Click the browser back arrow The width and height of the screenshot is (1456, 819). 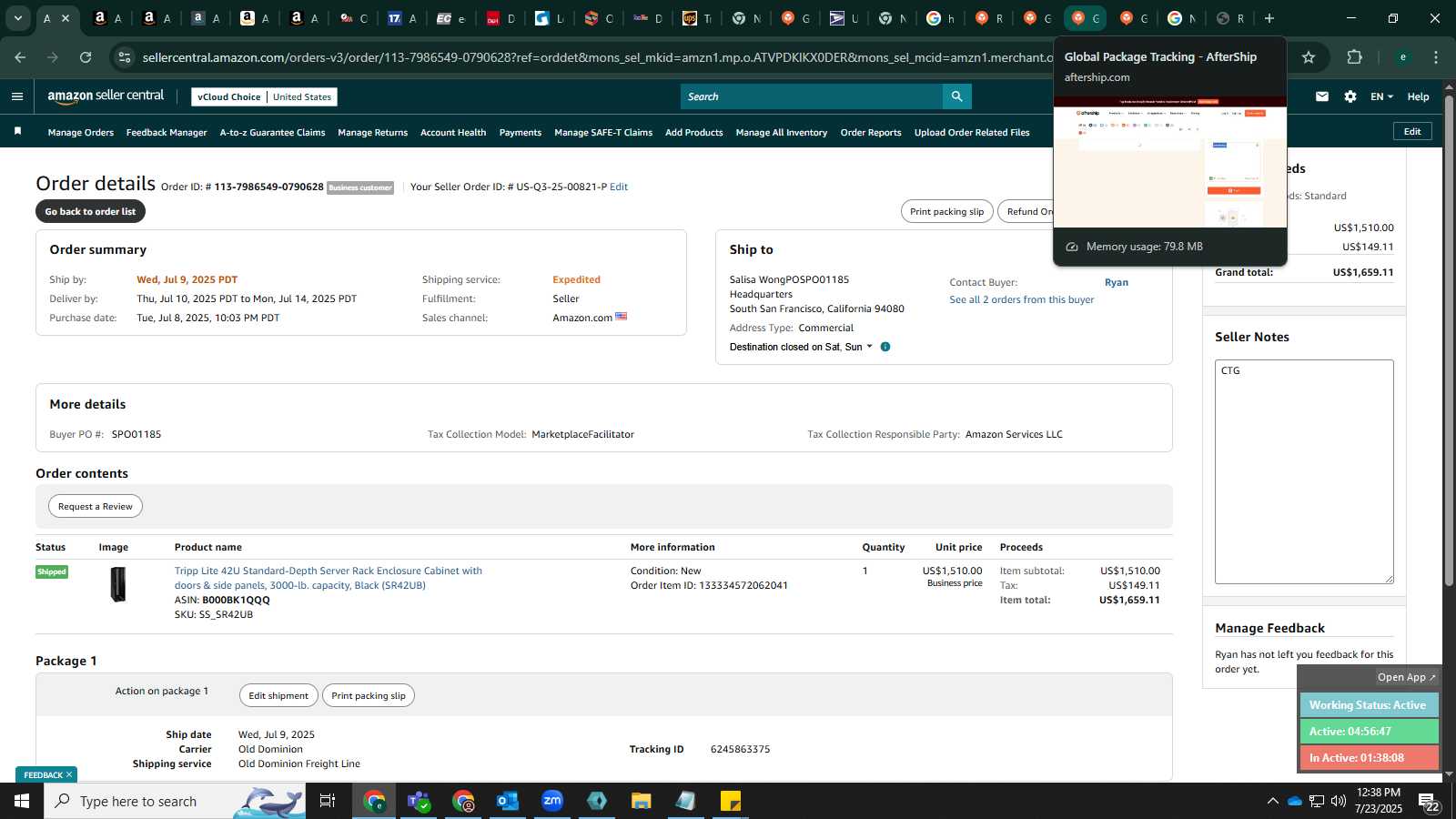[20, 57]
